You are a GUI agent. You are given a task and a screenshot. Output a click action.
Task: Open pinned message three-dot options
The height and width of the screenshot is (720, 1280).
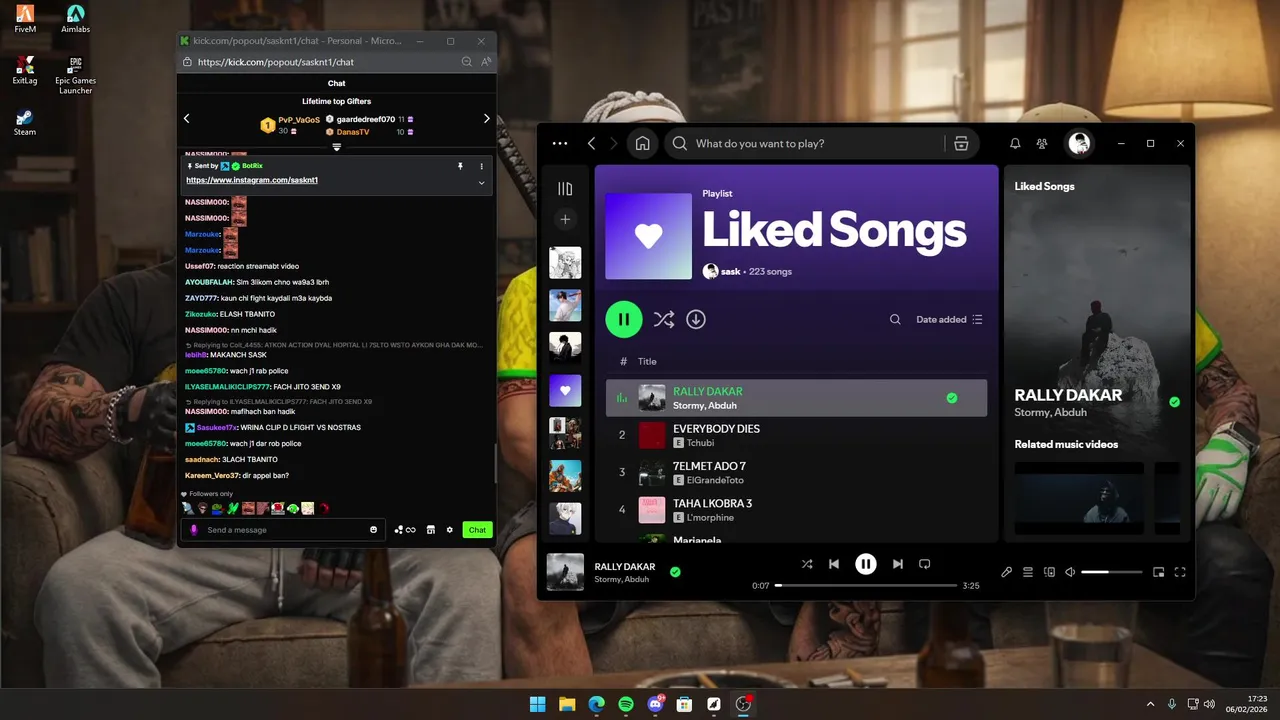481,166
